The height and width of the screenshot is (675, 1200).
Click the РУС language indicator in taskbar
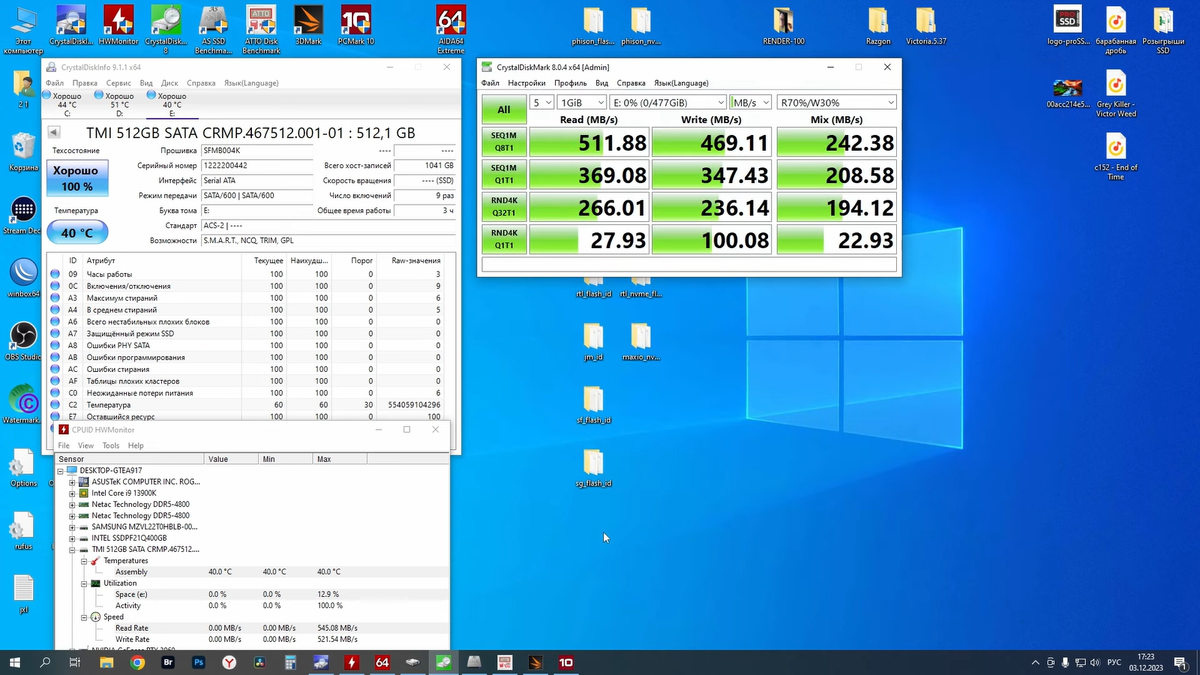pyautogui.click(x=1113, y=662)
